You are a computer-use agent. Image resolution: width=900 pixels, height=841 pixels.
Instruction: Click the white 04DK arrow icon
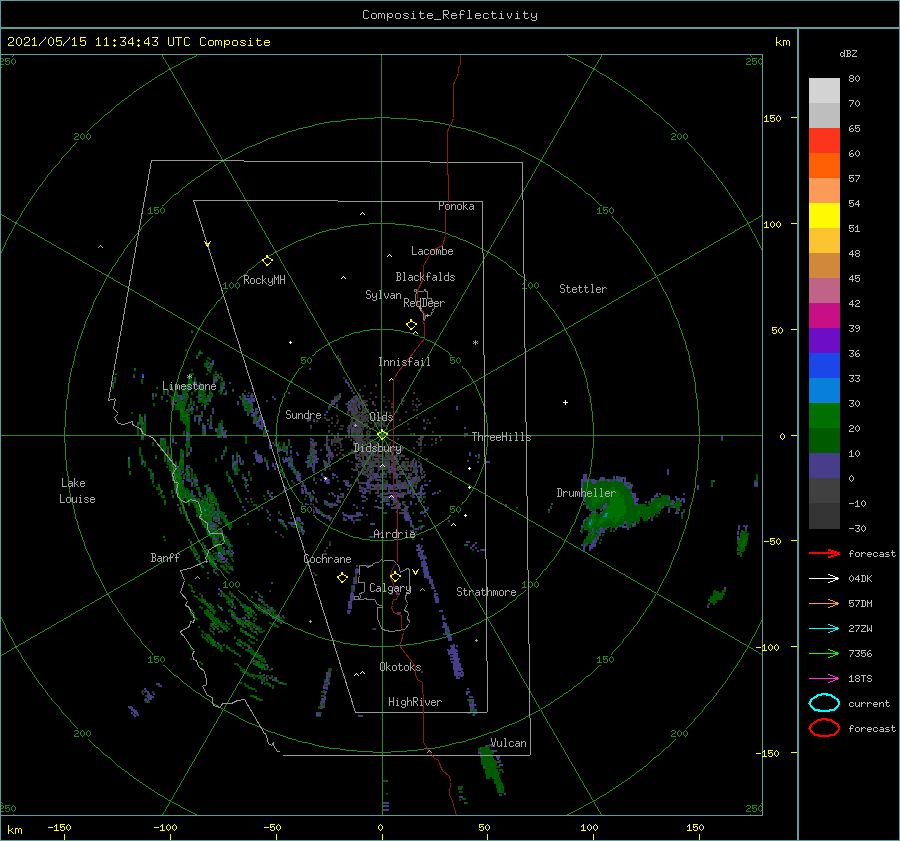click(824, 578)
